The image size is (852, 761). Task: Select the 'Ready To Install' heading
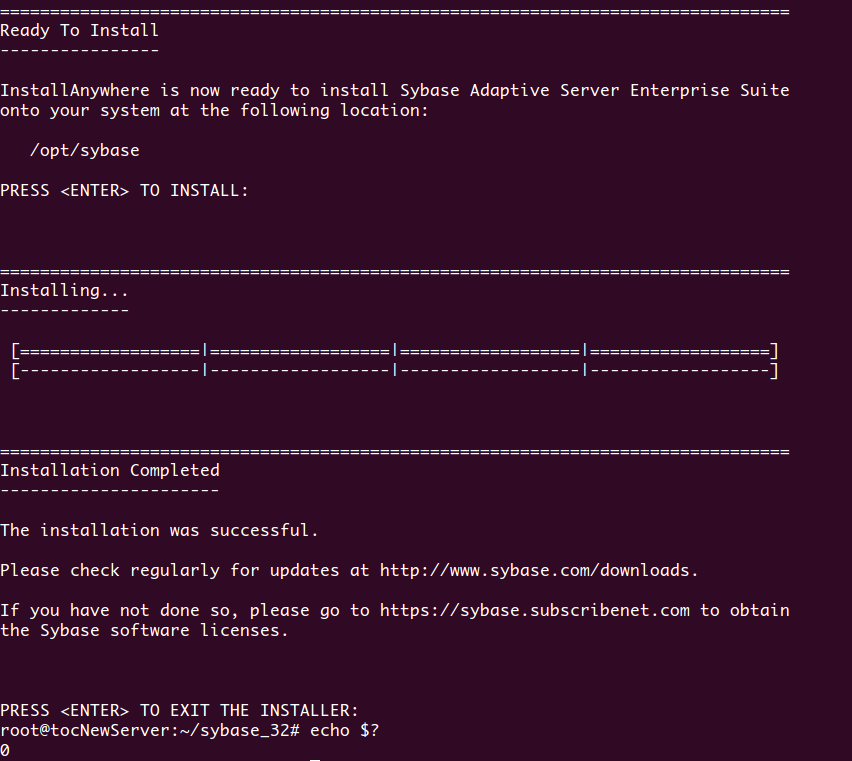click(x=79, y=30)
